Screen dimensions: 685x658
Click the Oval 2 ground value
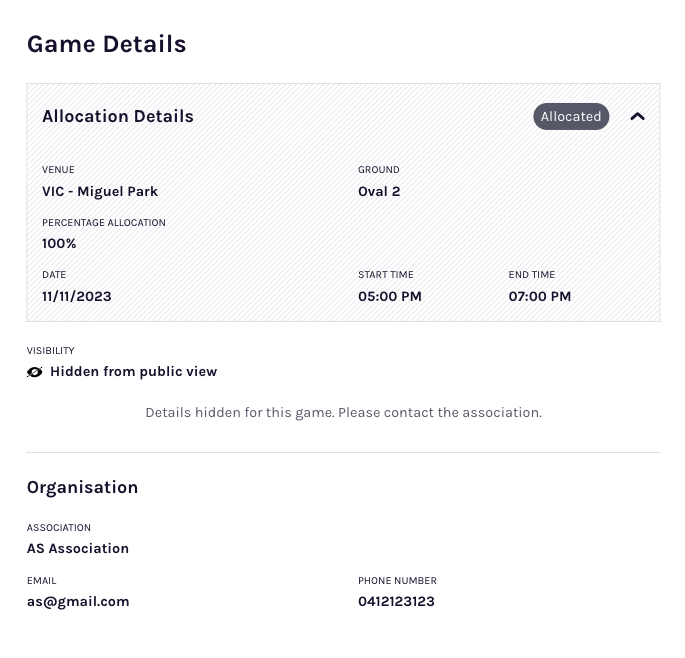(x=379, y=191)
